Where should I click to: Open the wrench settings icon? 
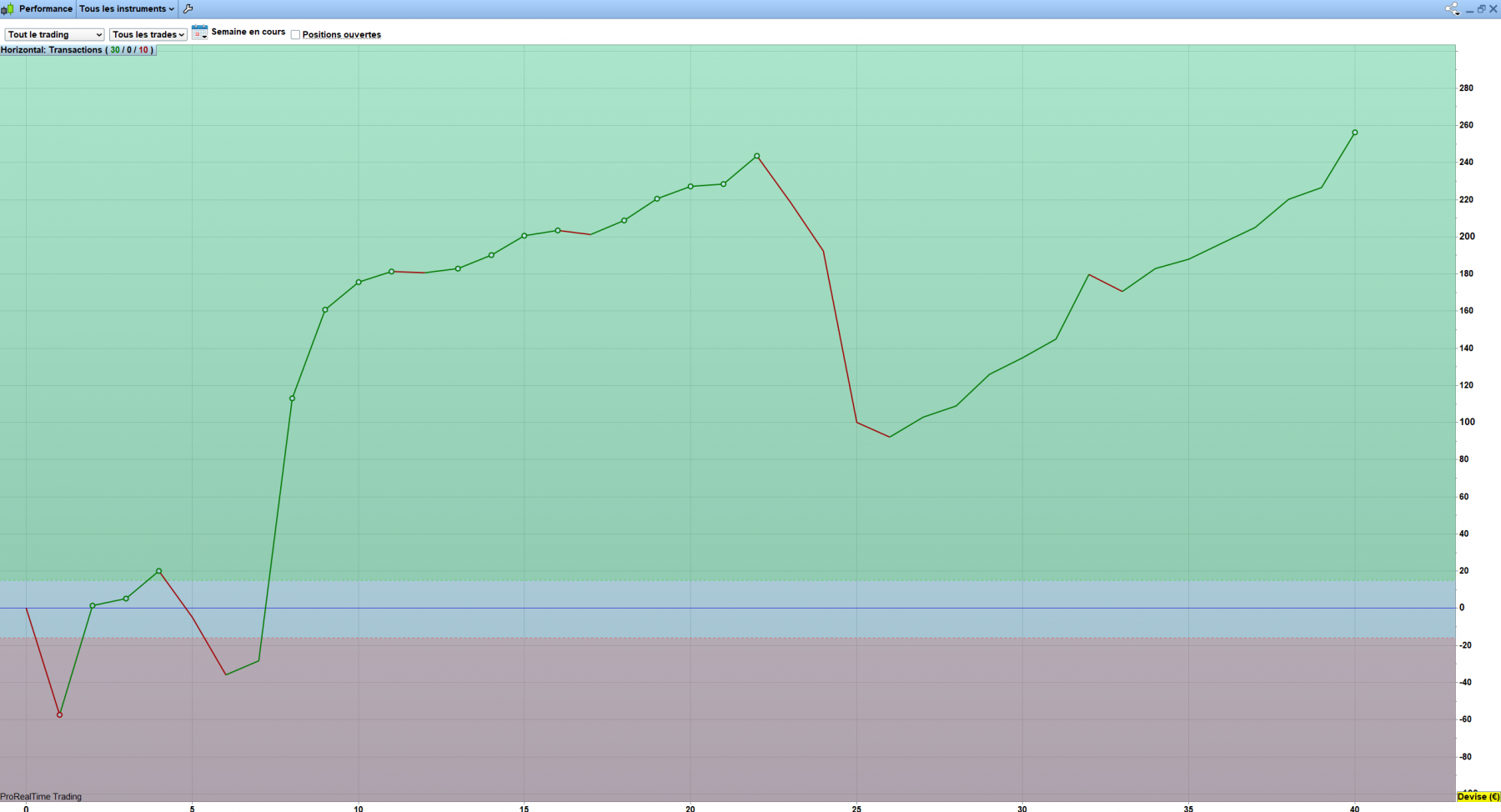point(188,9)
